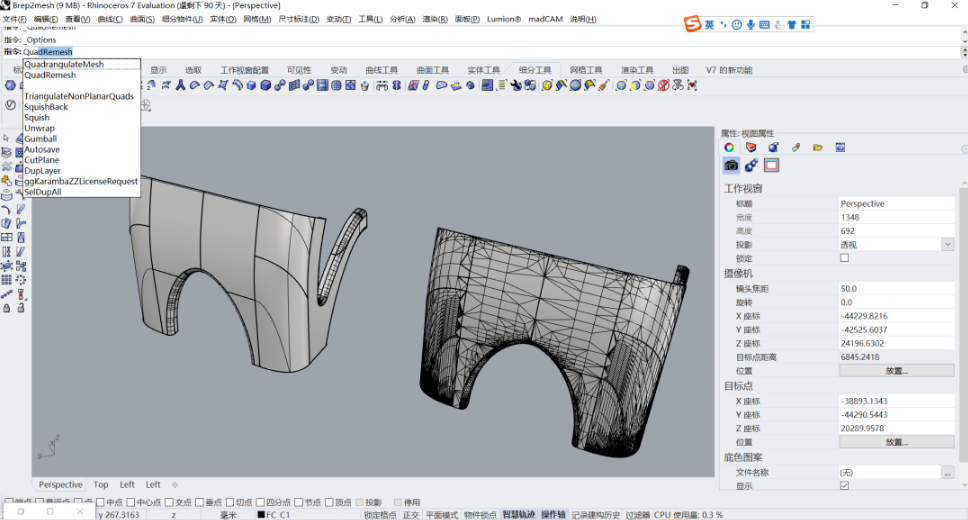Click the black FC C1 layer color swatch
Image resolution: width=968 pixels, height=520 pixels.
click(261, 514)
